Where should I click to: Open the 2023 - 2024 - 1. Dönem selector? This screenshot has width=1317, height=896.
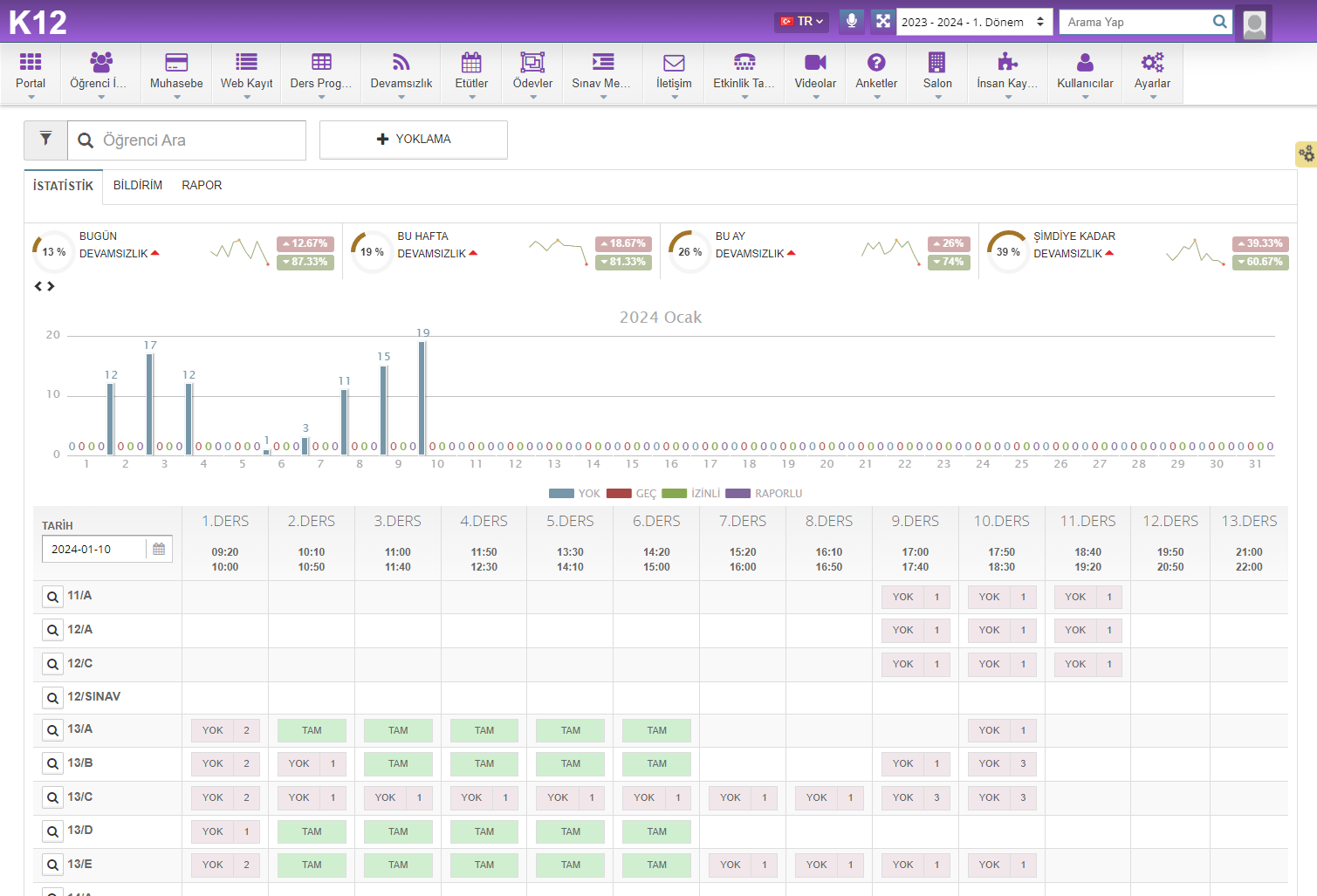[x=973, y=22]
